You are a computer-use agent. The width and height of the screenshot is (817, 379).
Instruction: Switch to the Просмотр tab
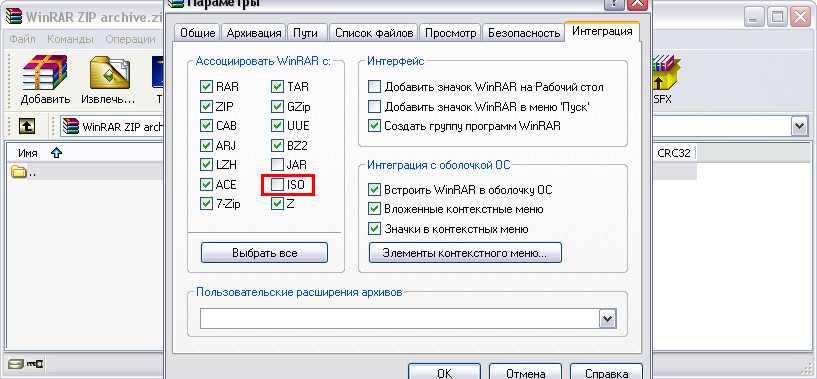(450, 33)
